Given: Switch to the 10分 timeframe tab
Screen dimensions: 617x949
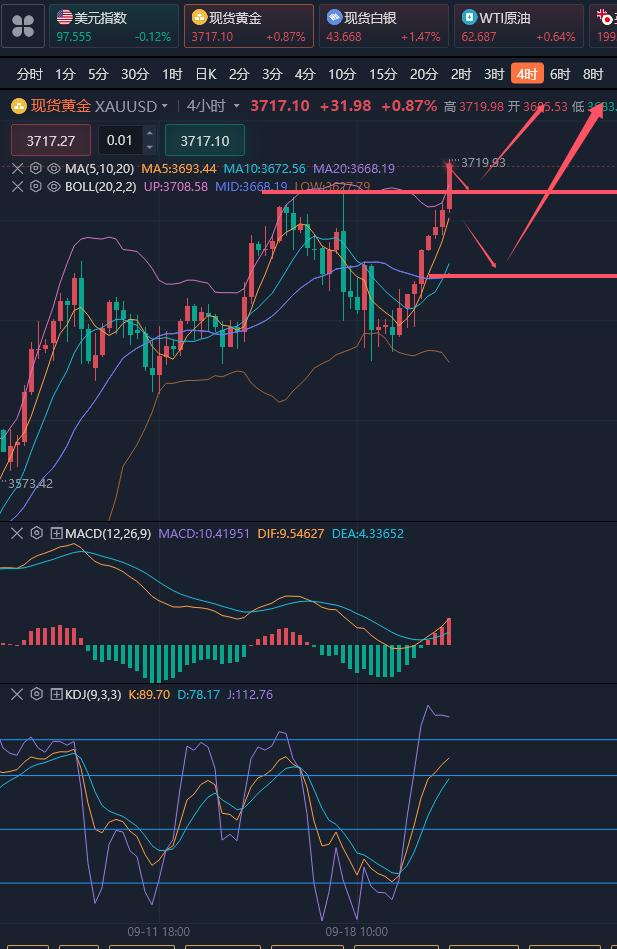Looking at the screenshot, I should tap(341, 74).
